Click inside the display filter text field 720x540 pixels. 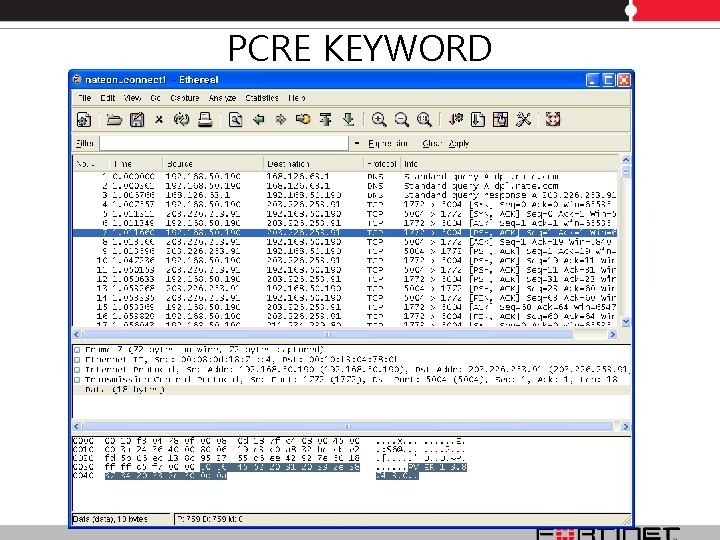224,143
